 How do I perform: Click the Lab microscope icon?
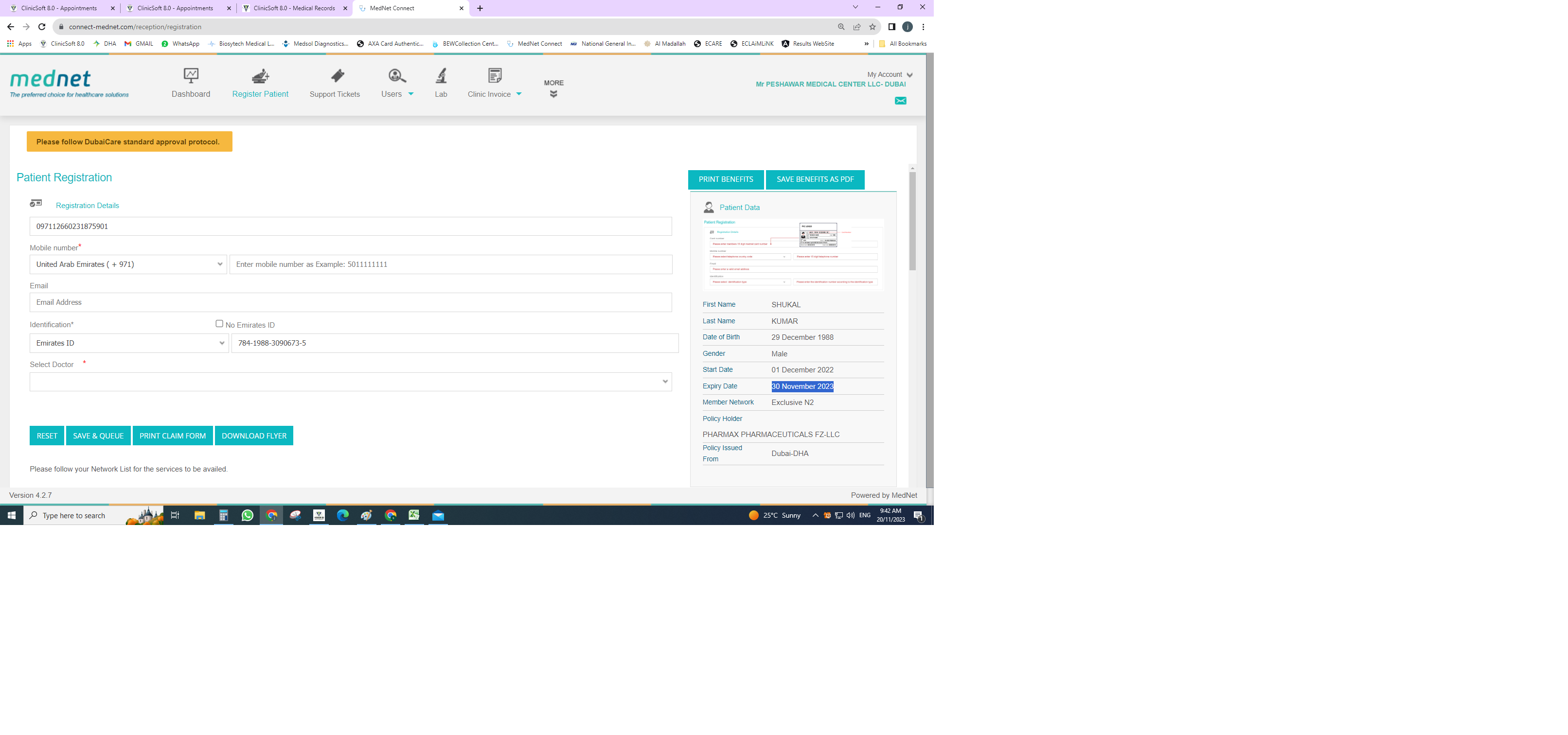pos(441,76)
